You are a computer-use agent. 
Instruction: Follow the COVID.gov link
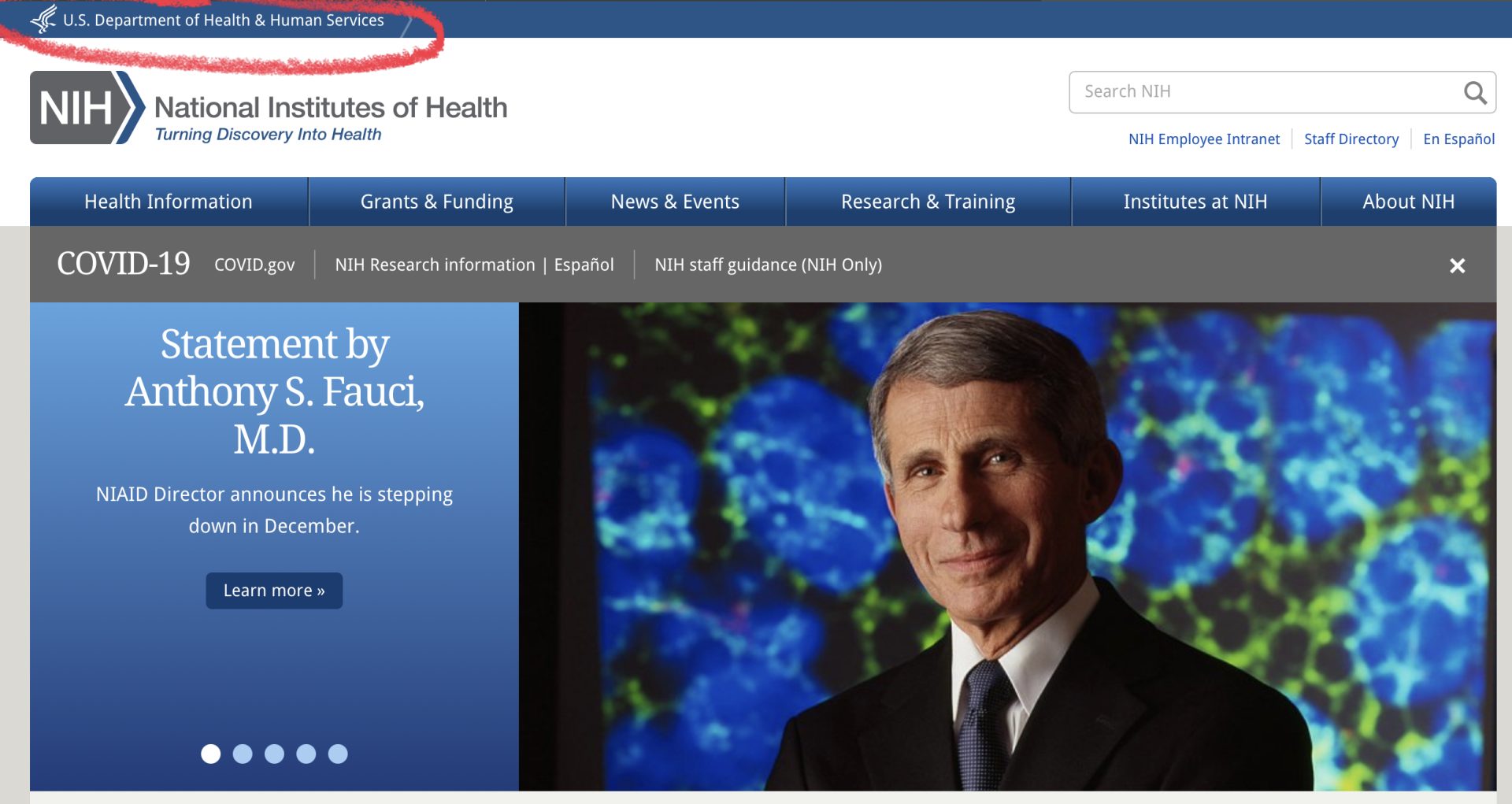(x=254, y=265)
